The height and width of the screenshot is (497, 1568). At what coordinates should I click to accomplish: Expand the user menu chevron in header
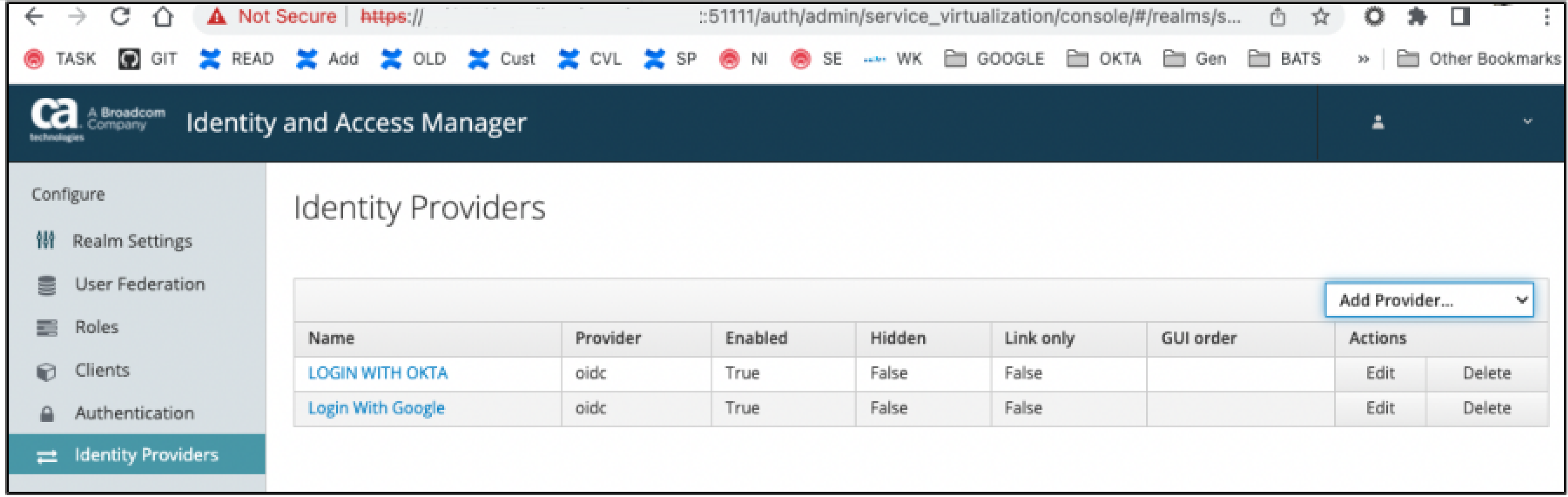tap(1527, 122)
